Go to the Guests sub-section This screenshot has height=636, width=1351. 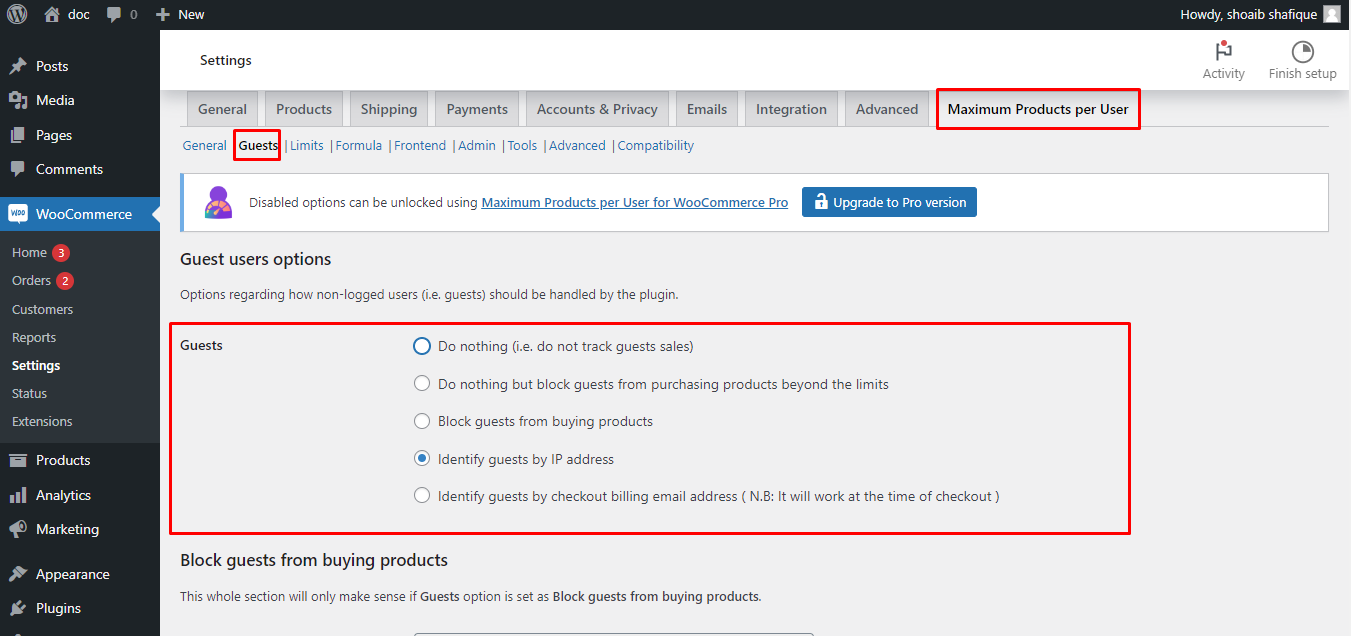click(x=258, y=145)
